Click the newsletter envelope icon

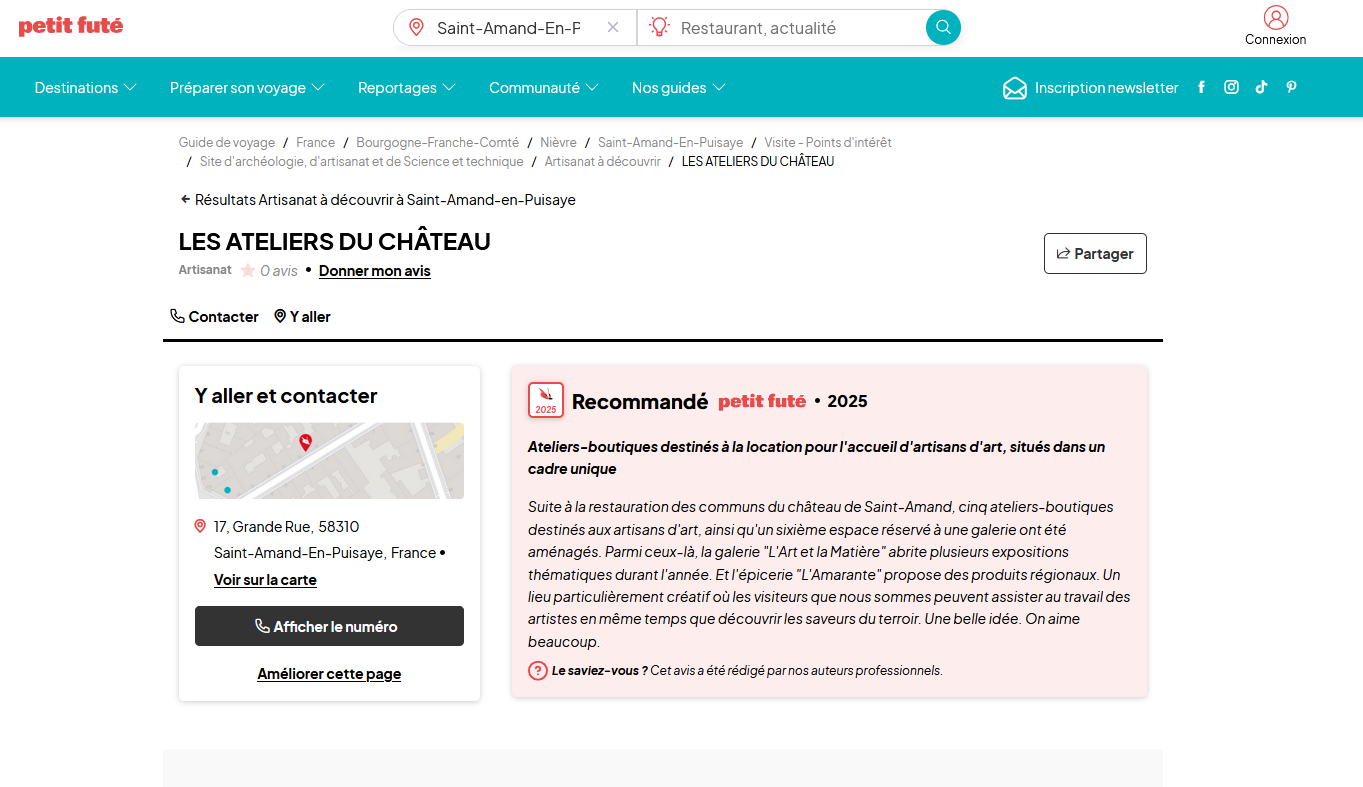point(1015,88)
